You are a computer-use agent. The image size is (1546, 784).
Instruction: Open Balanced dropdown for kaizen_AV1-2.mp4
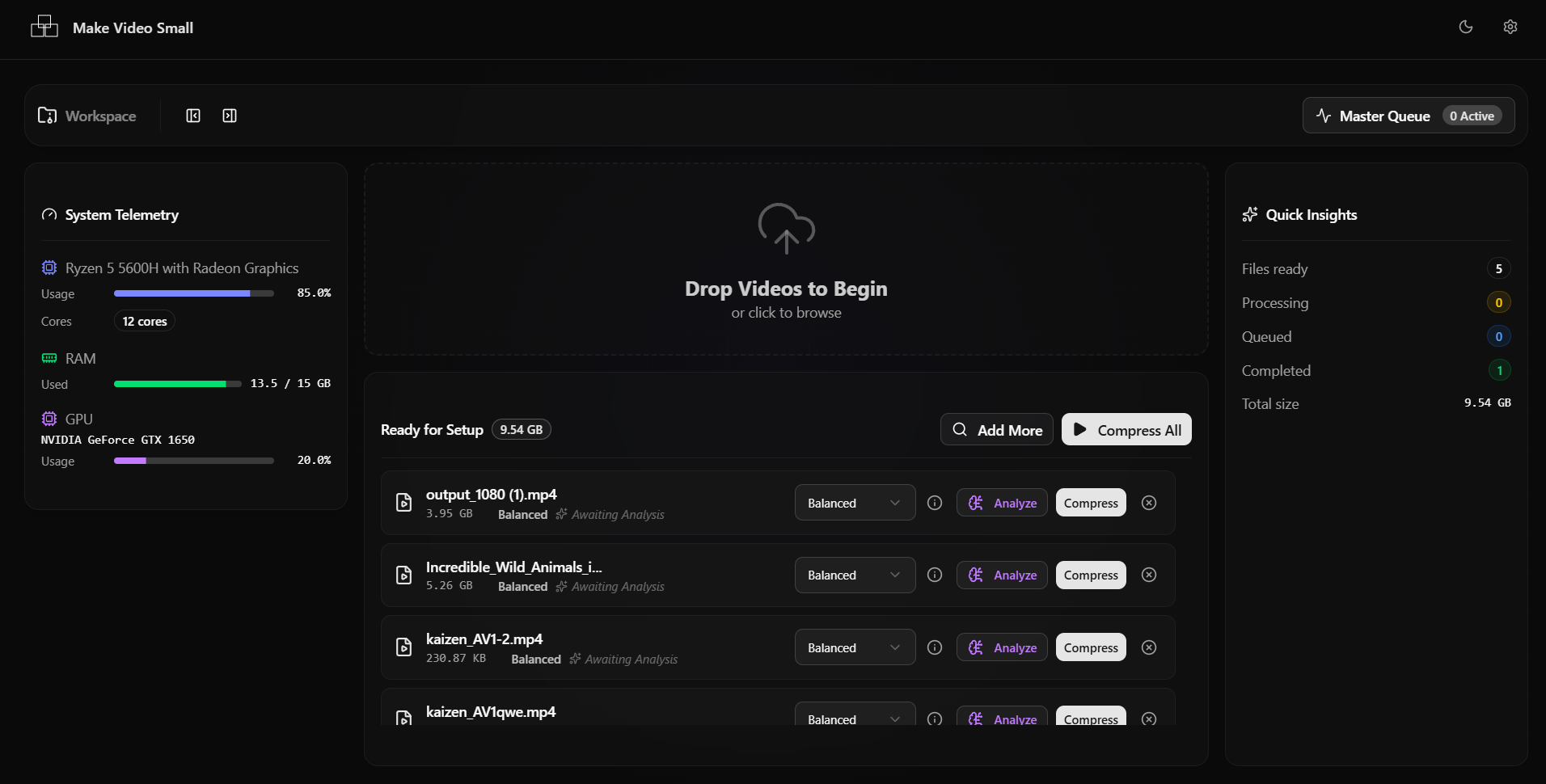tap(855, 647)
